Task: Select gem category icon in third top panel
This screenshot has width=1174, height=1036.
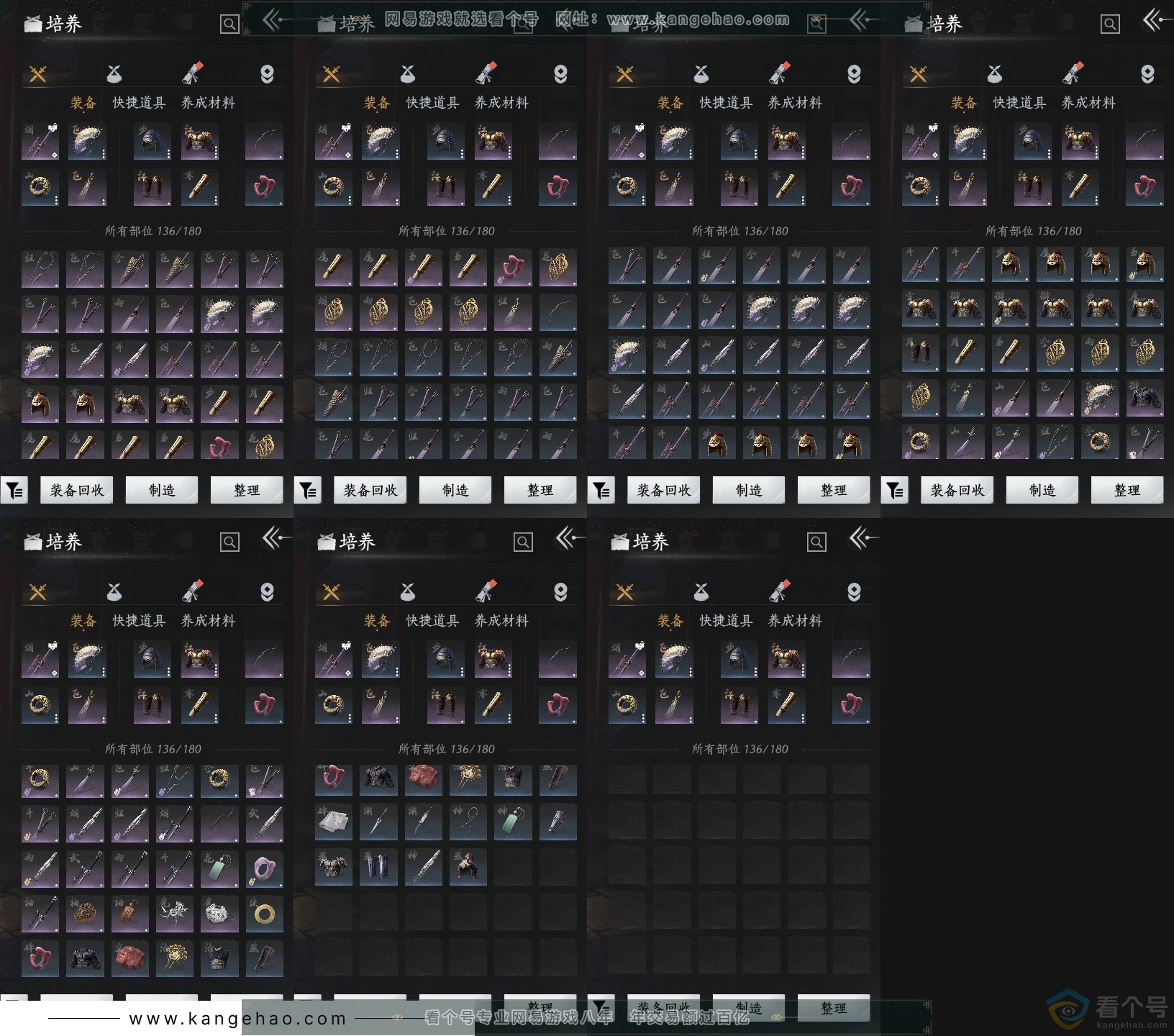Action: tap(854, 74)
